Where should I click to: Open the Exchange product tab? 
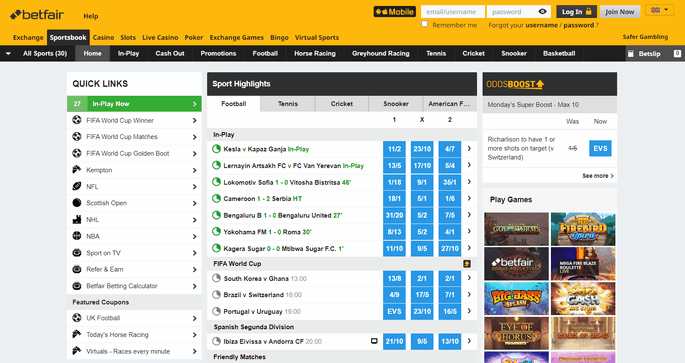pos(28,38)
